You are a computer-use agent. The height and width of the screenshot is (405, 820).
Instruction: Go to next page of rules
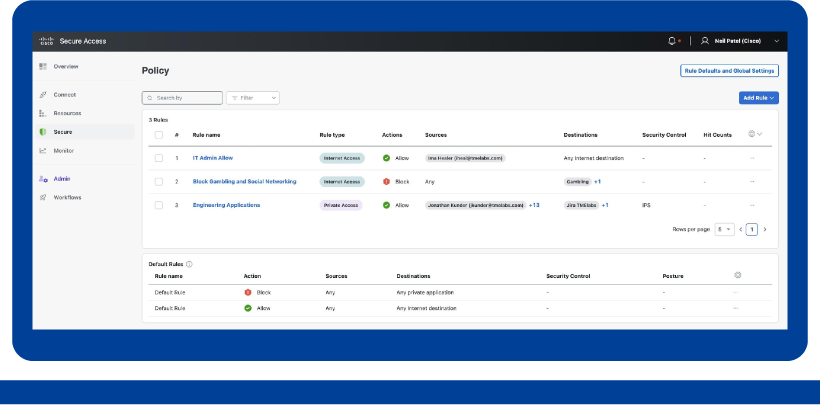coord(765,229)
